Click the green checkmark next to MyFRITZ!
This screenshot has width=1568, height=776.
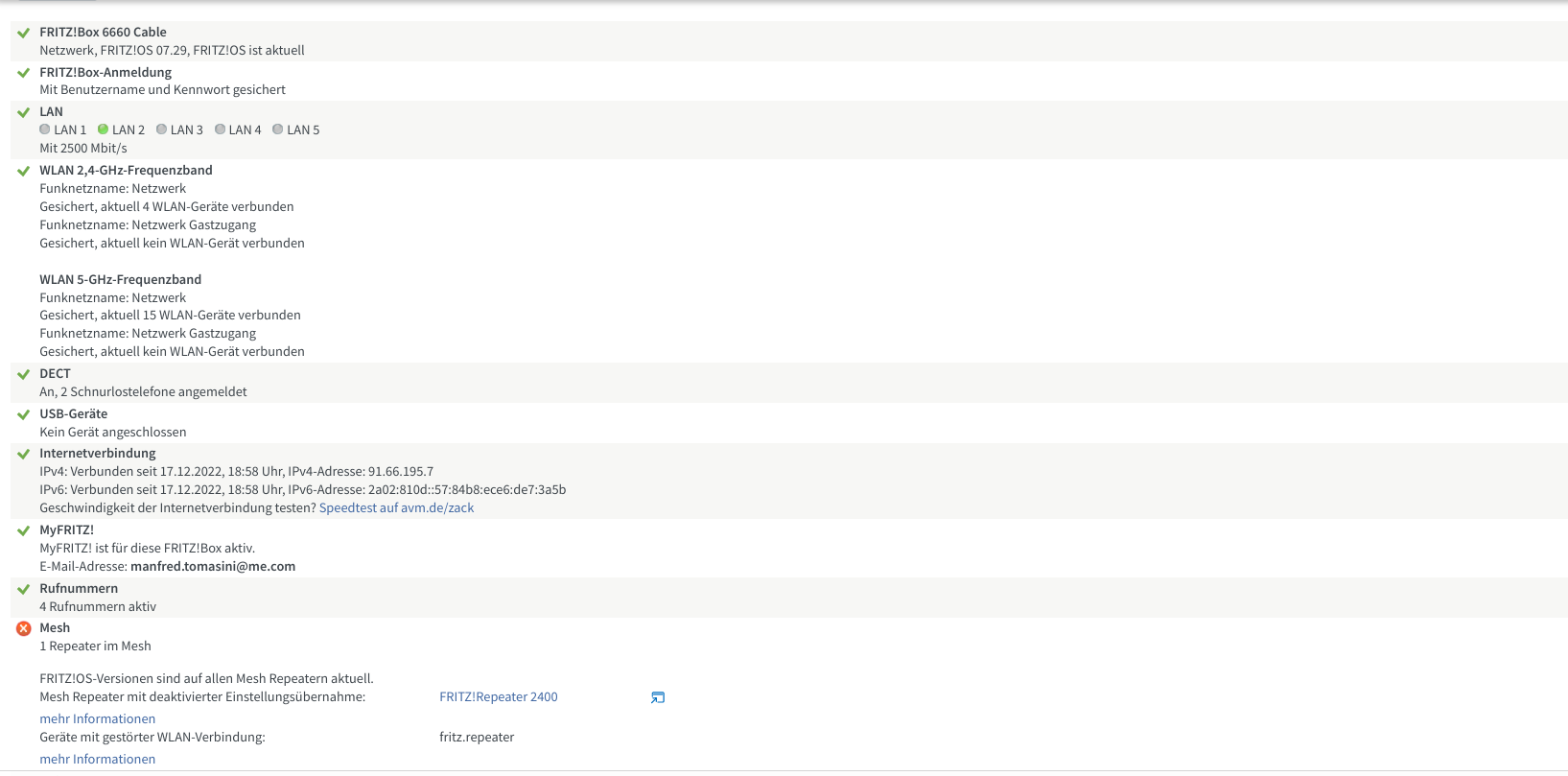click(x=24, y=530)
